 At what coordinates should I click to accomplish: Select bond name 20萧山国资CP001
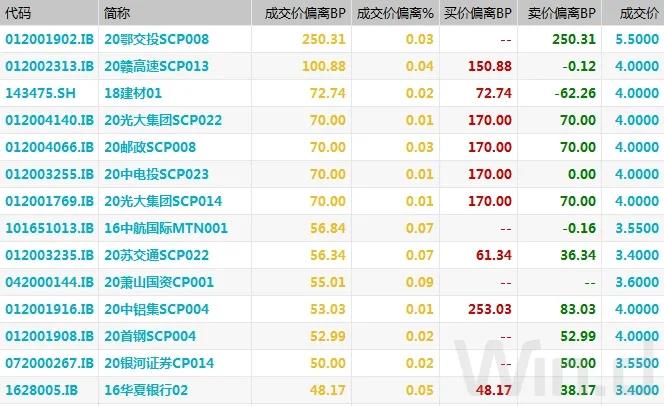click(159, 282)
